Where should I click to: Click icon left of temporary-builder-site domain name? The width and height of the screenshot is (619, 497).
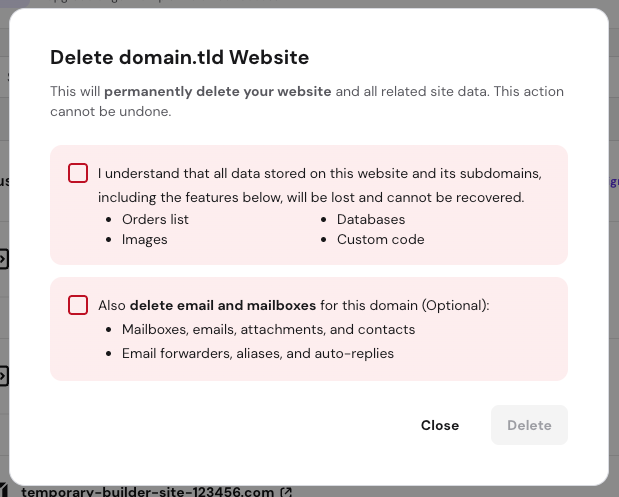click(4, 491)
